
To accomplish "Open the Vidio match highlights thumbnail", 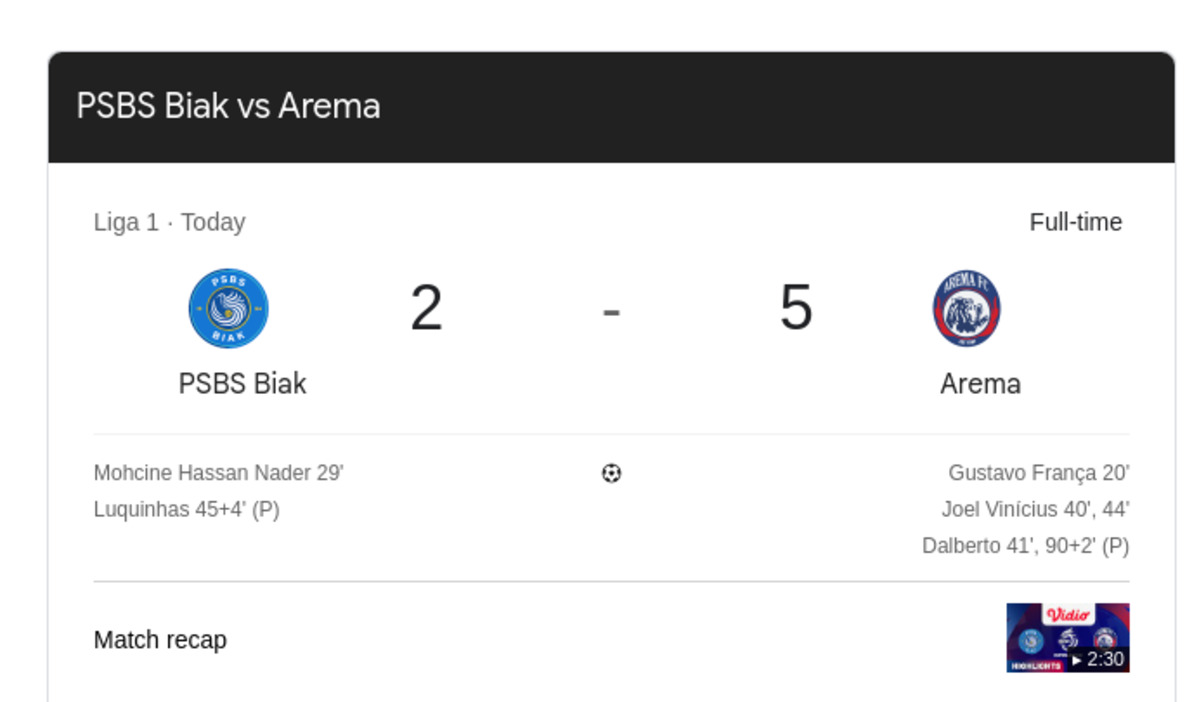I will (1067, 638).
